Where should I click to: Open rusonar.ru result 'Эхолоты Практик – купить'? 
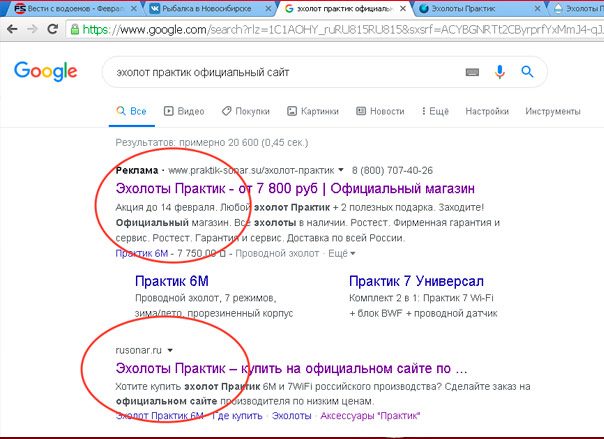tap(291, 369)
